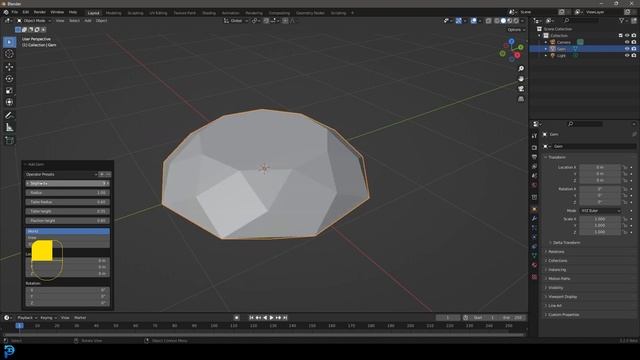This screenshot has height=360, width=640.
Task: Open the viewport Select menu
Action: [74, 20]
